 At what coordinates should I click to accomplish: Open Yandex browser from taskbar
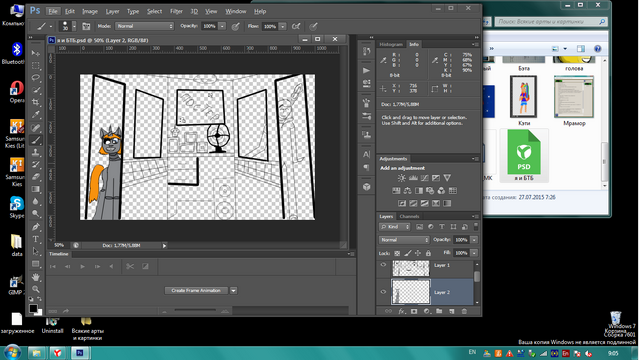point(58,353)
